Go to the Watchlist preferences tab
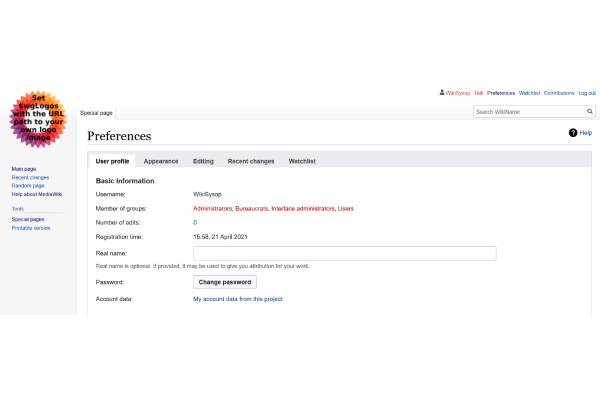This screenshot has width=600, height=400. (302, 160)
